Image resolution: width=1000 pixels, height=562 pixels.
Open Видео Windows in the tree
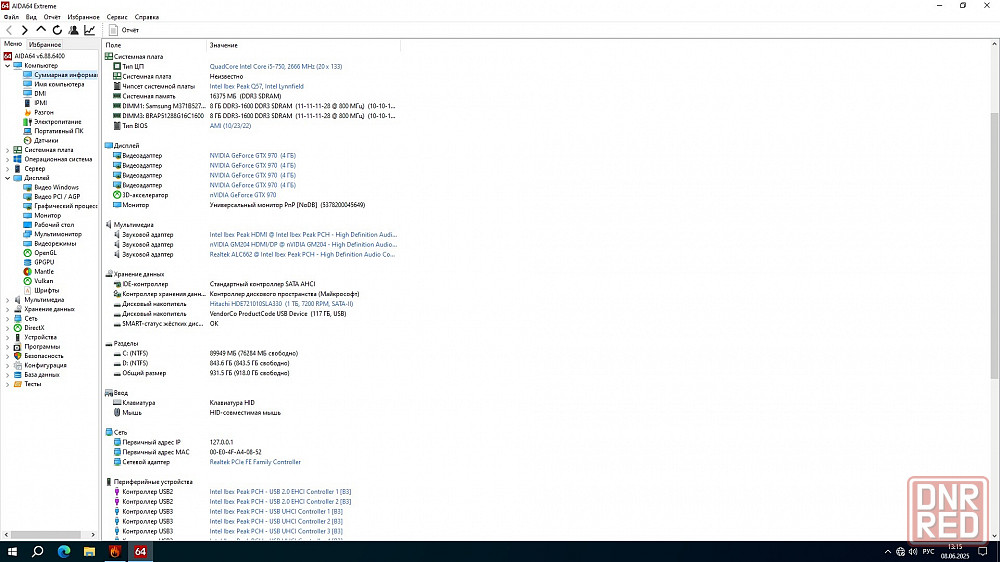[x=51, y=188]
